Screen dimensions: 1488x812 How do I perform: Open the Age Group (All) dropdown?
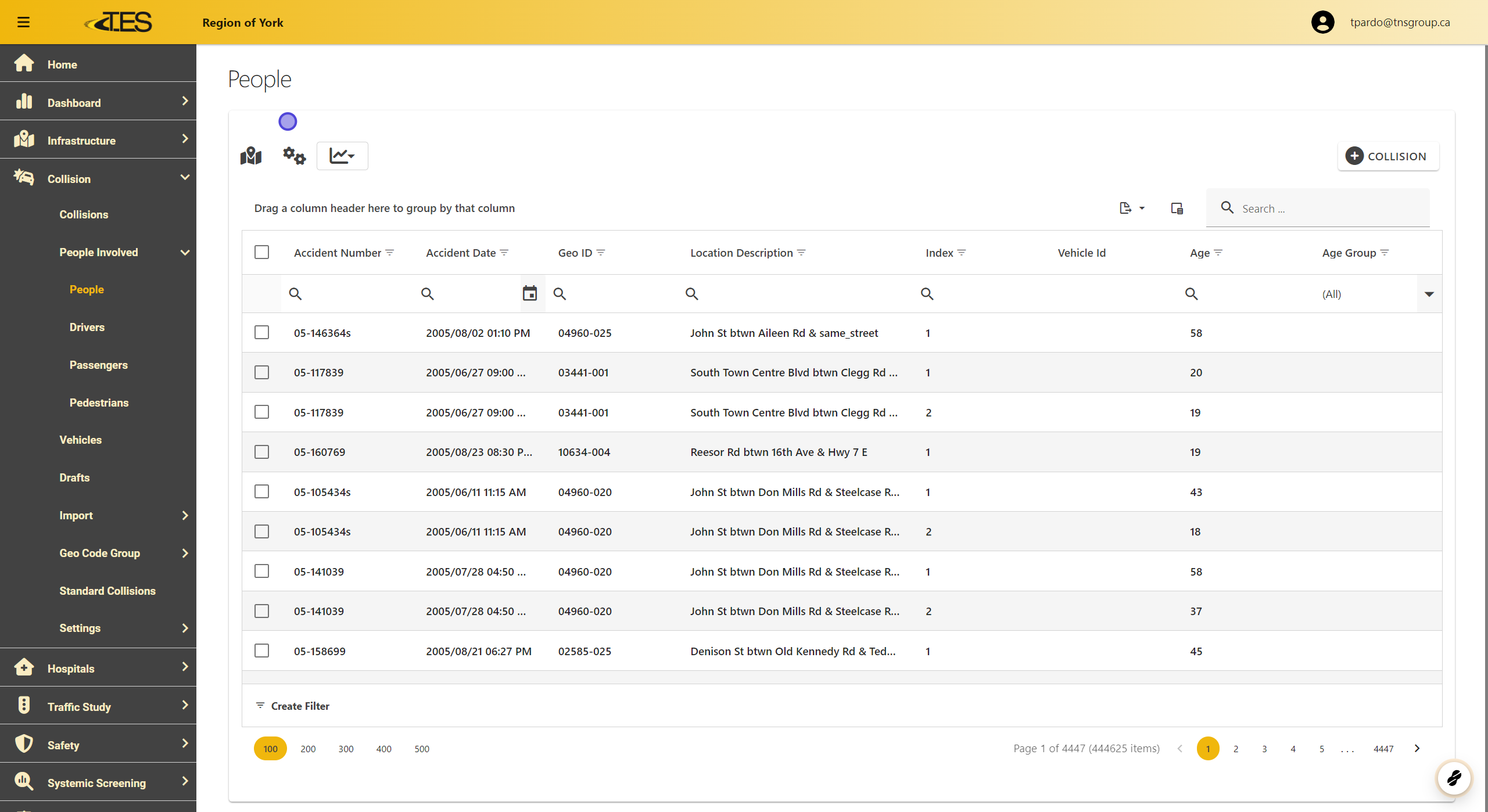tap(1429, 294)
